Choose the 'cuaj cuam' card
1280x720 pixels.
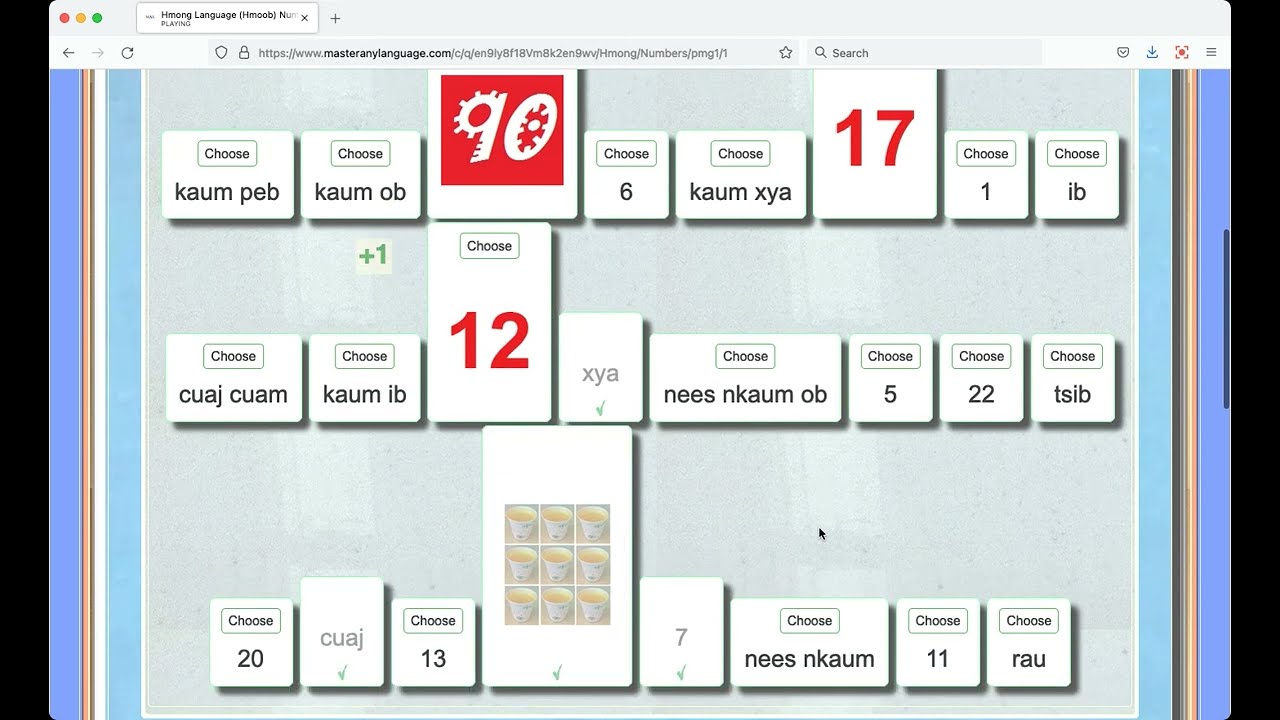pos(233,356)
